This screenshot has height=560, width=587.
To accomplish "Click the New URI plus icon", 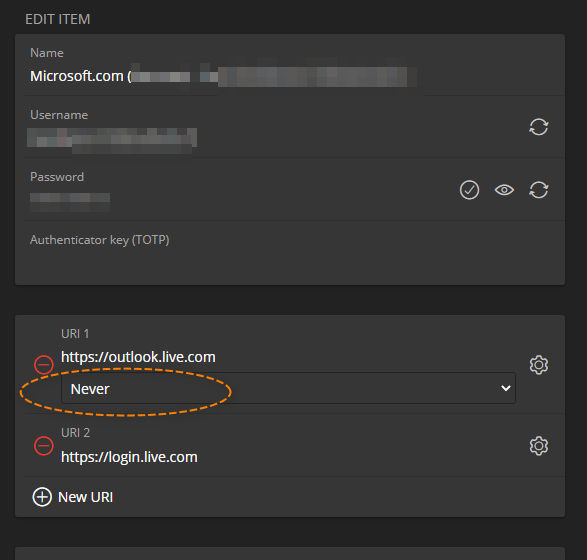I will click(42, 497).
